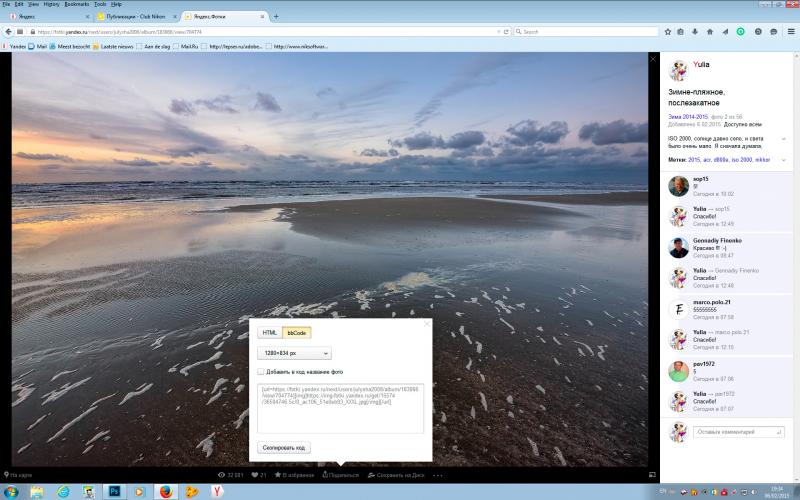Image resolution: width=800 pixels, height=500 pixels.
Task: Open the 'На карте' map pin link
Action: point(18,475)
